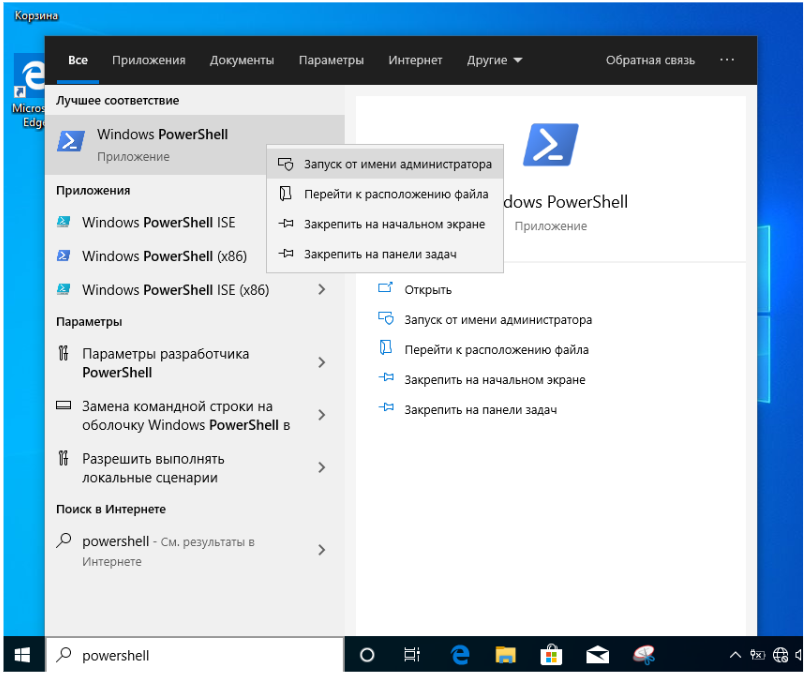This screenshot has width=805, height=676.
Task: Expand the Другие dropdown filter
Action: [x=494, y=61]
